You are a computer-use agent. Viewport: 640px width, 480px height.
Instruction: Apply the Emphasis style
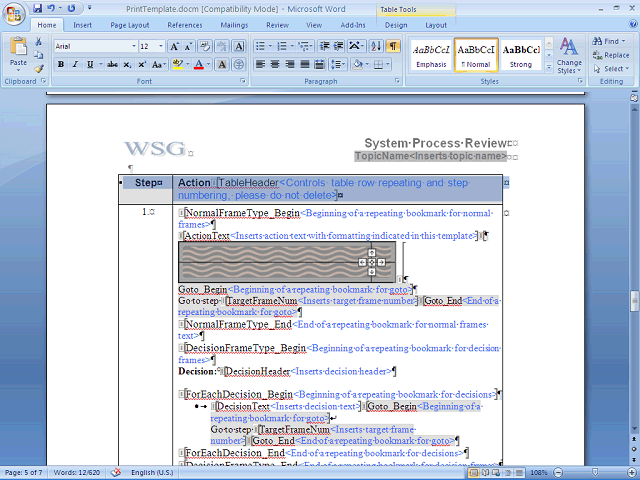click(431, 56)
